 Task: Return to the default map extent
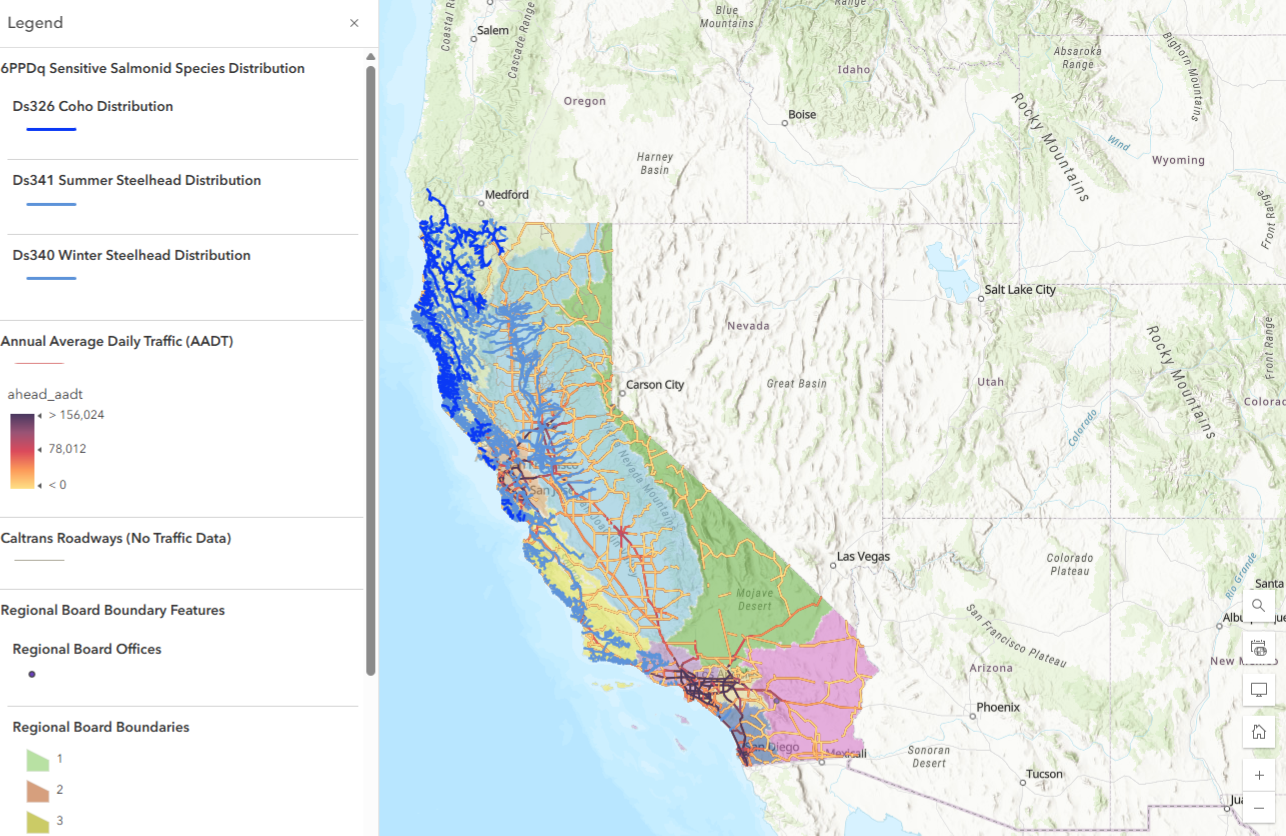pos(1258,731)
